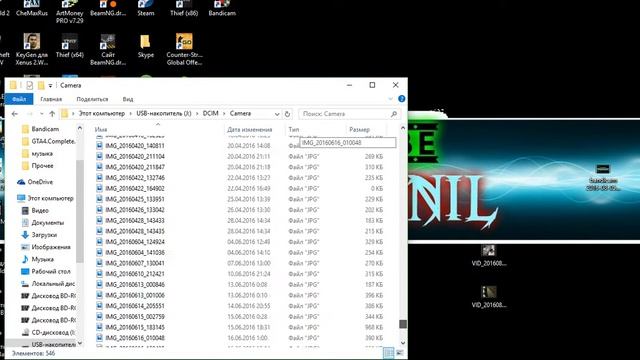Open Видео in navigation pane
The width and height of the screenshot is (640, 360).
pos(35,211)
